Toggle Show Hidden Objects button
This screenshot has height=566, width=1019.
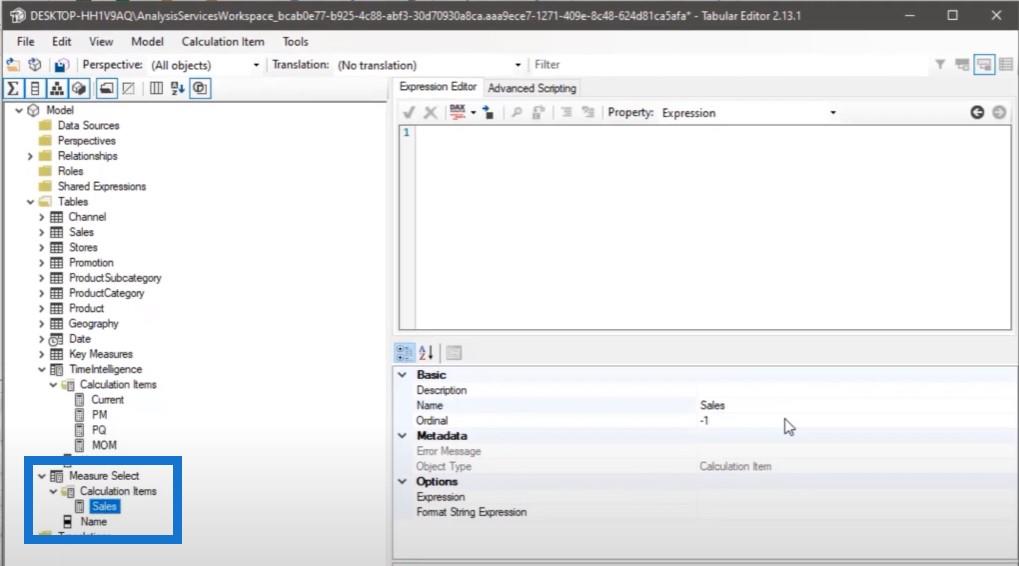pos(129,88)
